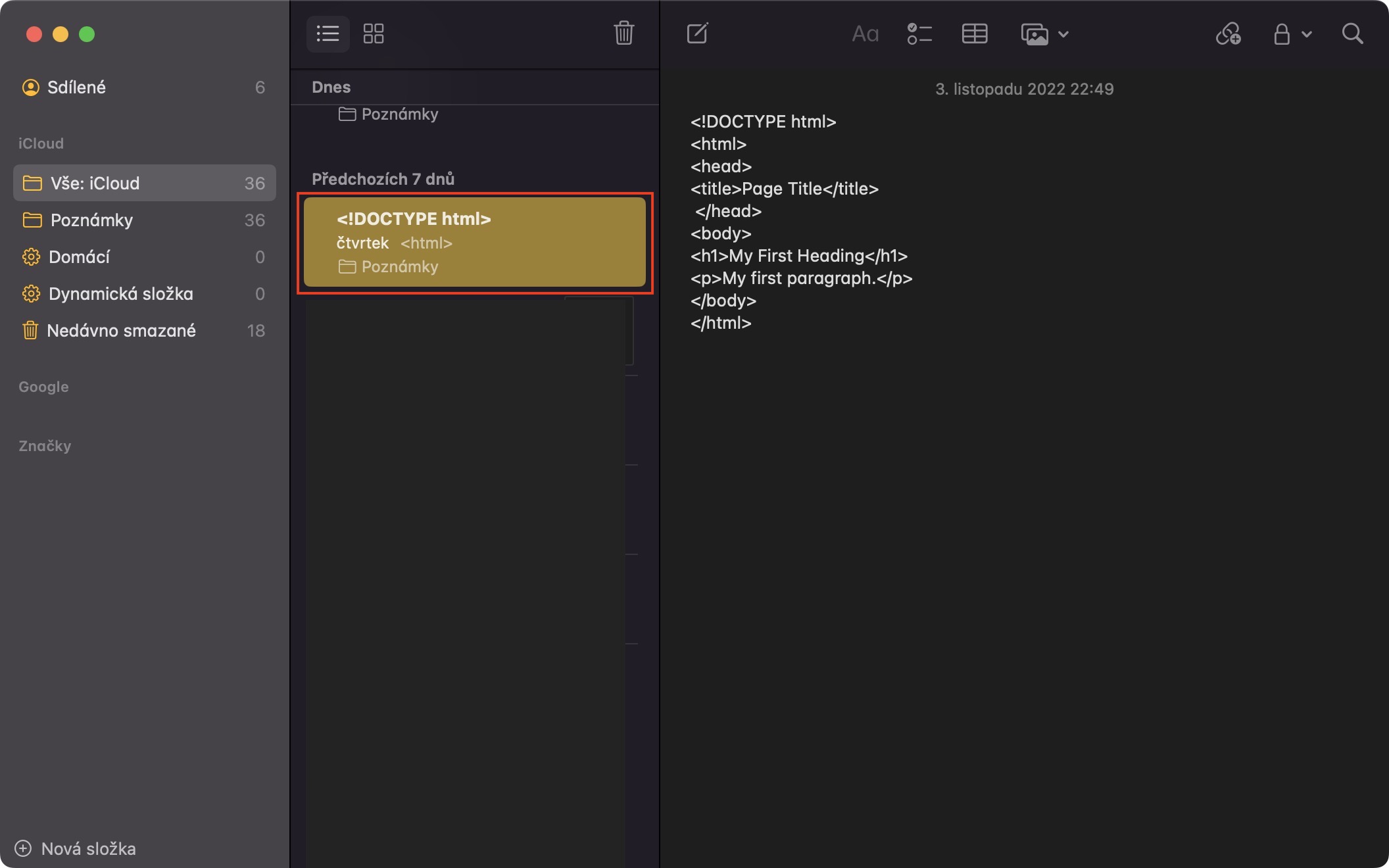Image resolution: width=1389 pixels, height=868 pixels.
Task: Expand the media menu chevron
Action: (1063, 34)
